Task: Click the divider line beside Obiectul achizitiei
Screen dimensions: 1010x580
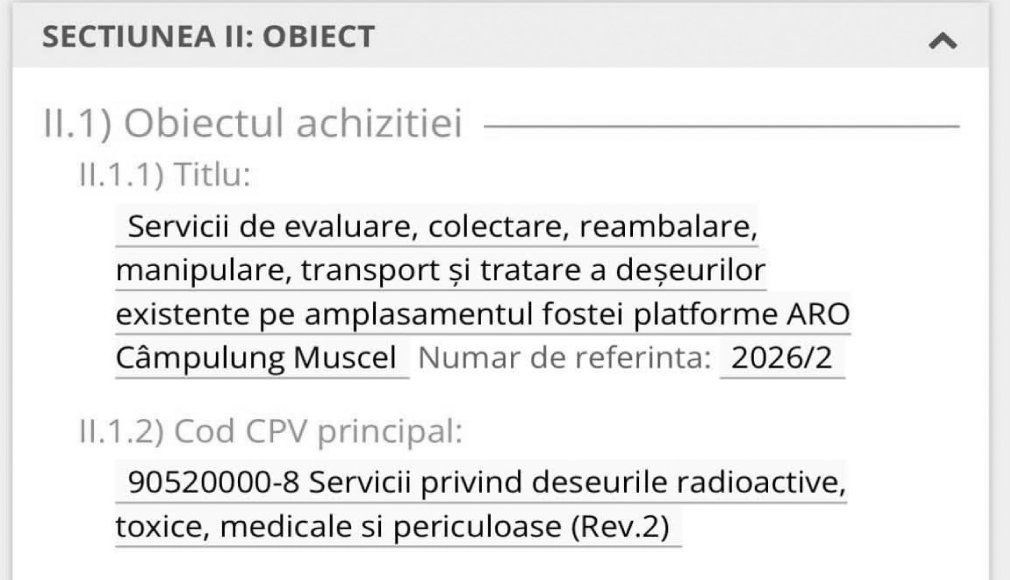Action: click(721, 126)
